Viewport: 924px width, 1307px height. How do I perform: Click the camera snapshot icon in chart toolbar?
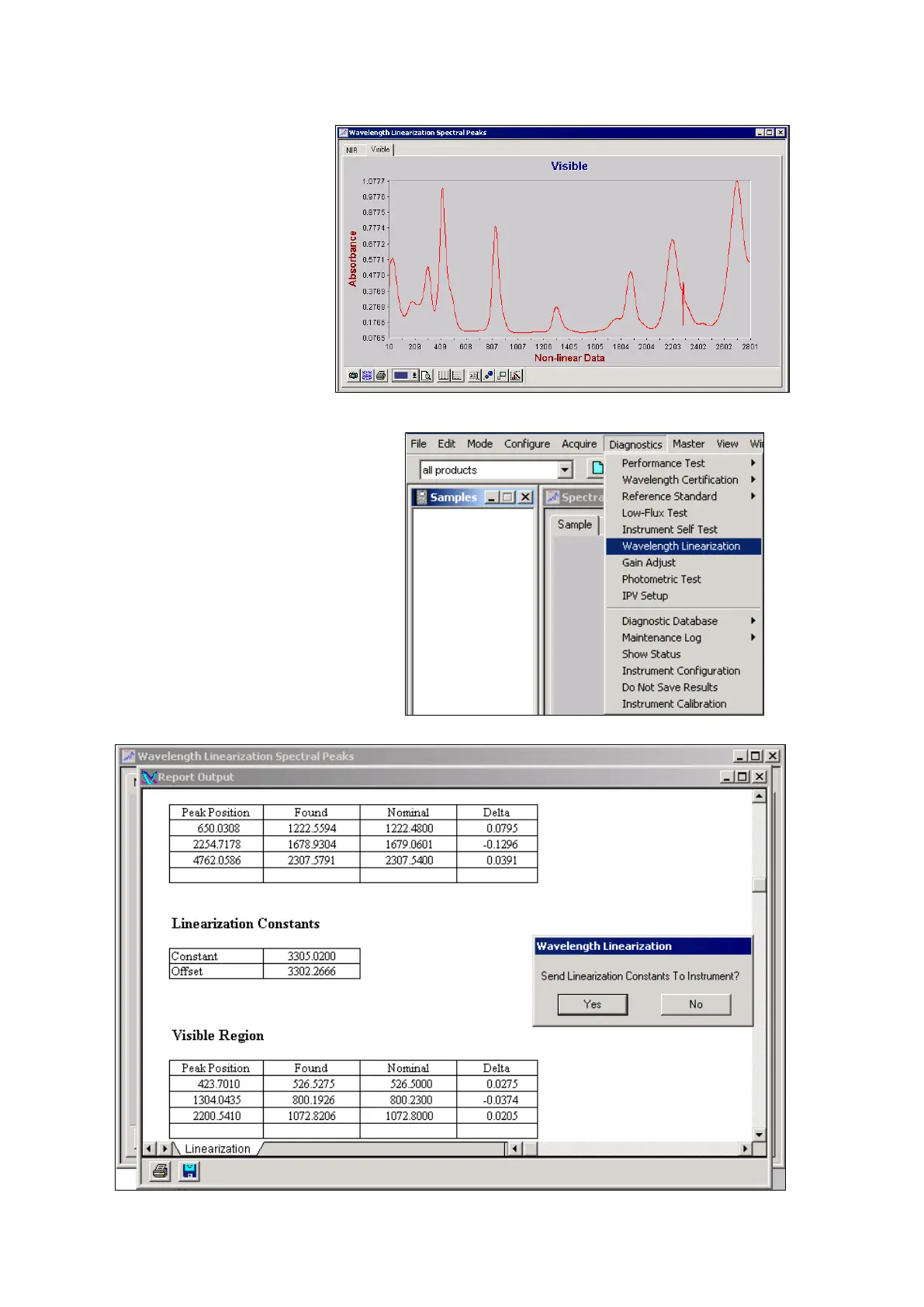click(x=353, y=376)
